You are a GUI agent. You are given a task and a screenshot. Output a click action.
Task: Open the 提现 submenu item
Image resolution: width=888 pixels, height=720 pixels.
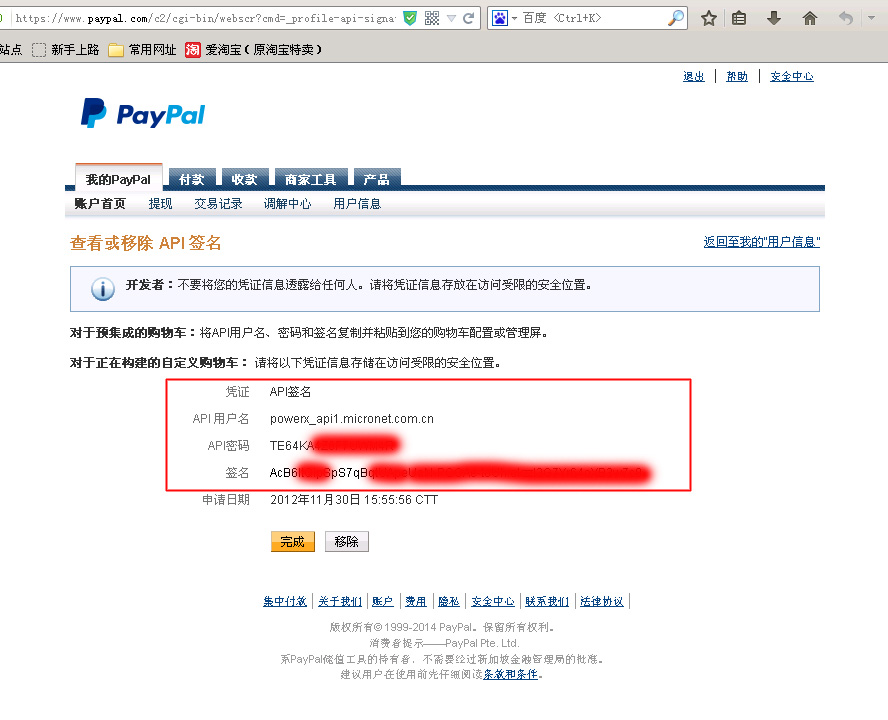(160, 203)
